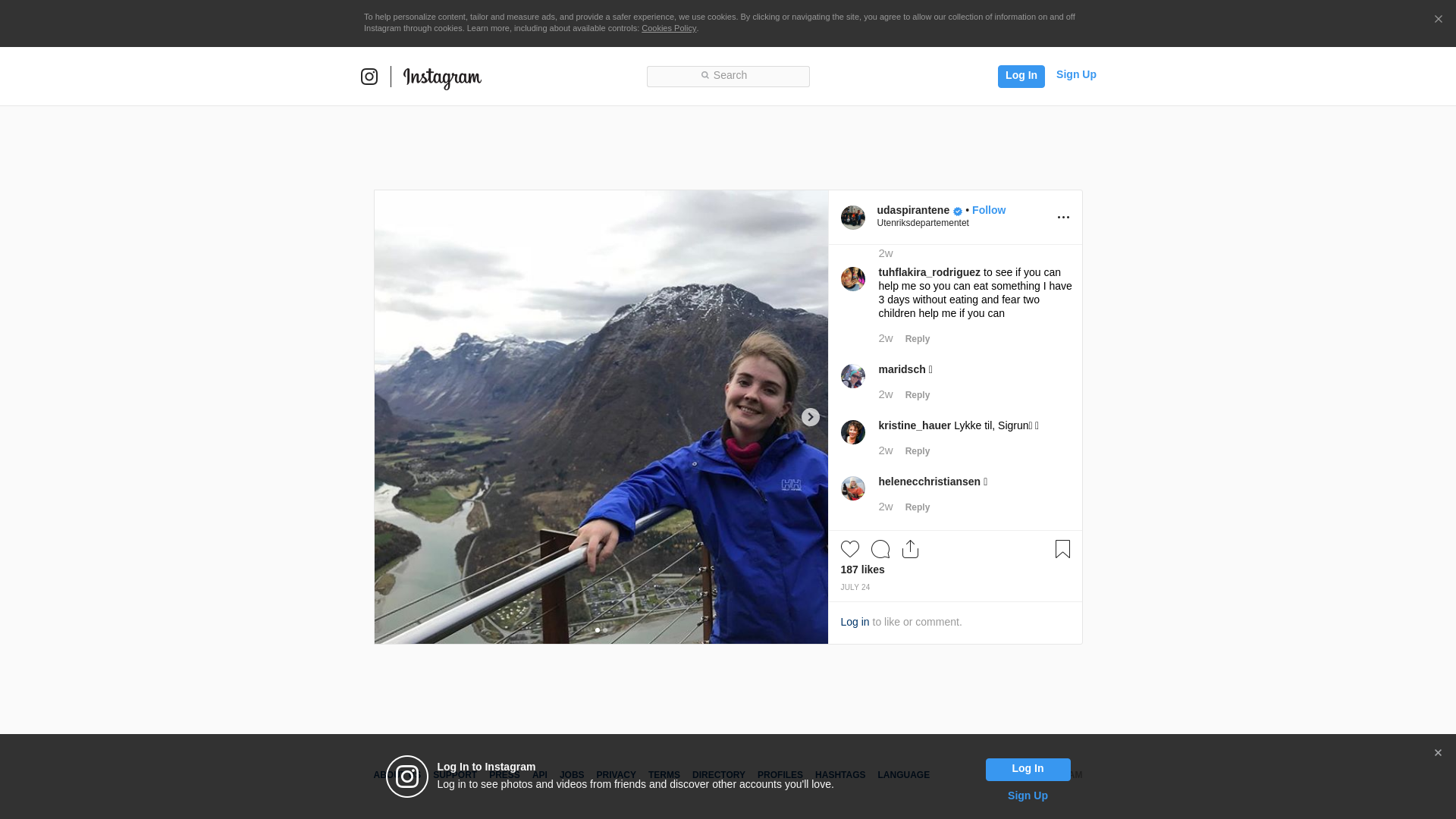Open the PROFILES footer link

[x=780, y=775]
